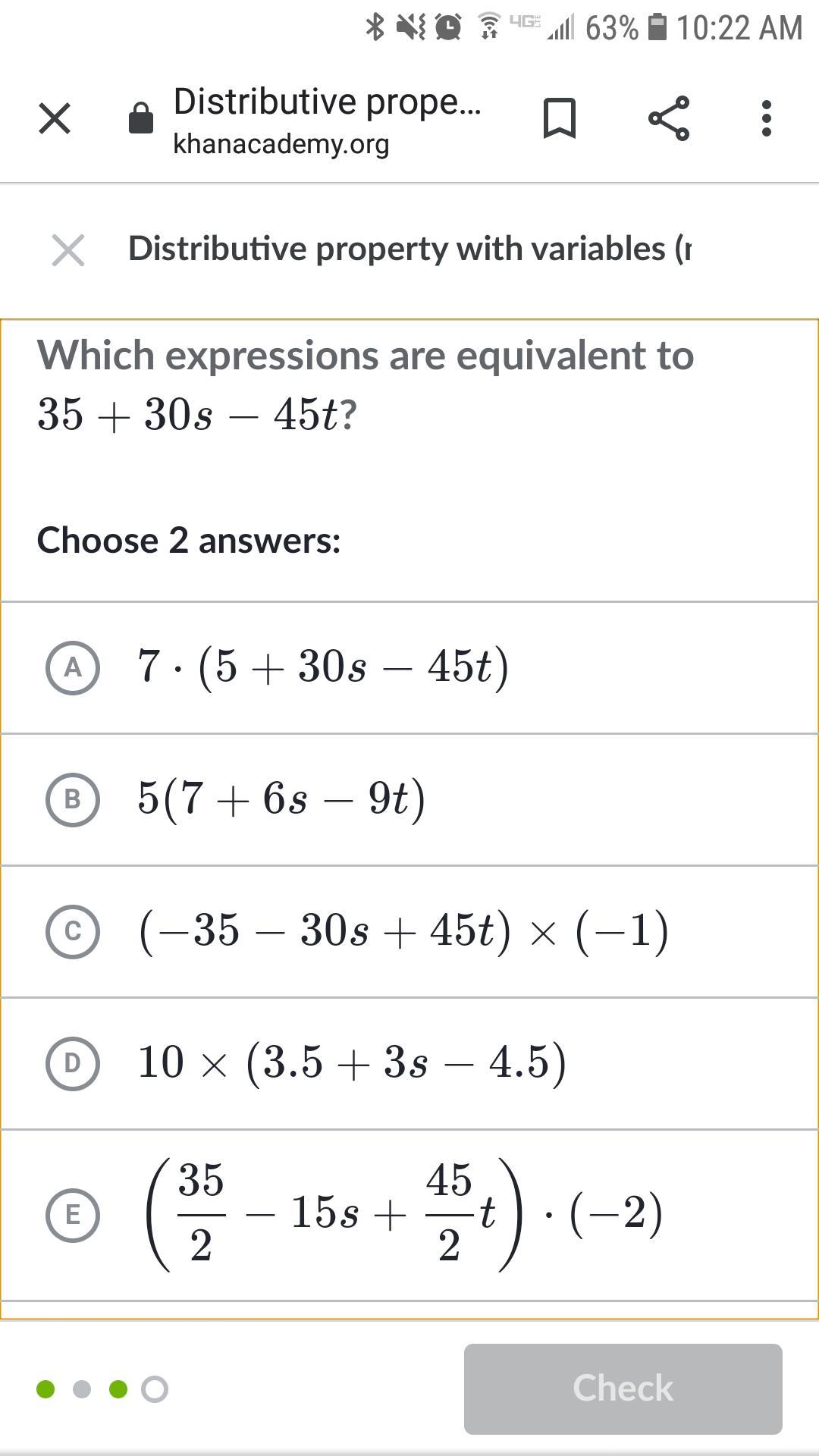Tap the Distributive property exercise title
This screenshot has height=1456, width=819.
(409, 249)
